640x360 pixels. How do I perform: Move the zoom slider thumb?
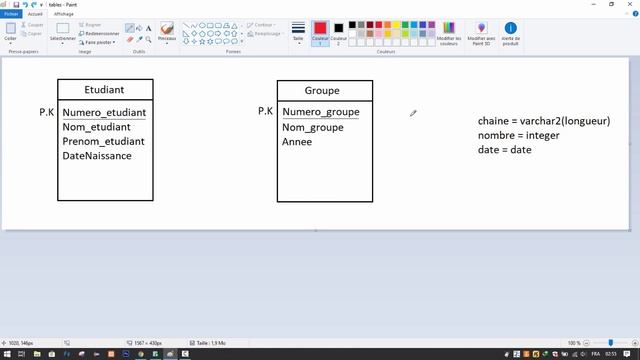coord(611,343)
